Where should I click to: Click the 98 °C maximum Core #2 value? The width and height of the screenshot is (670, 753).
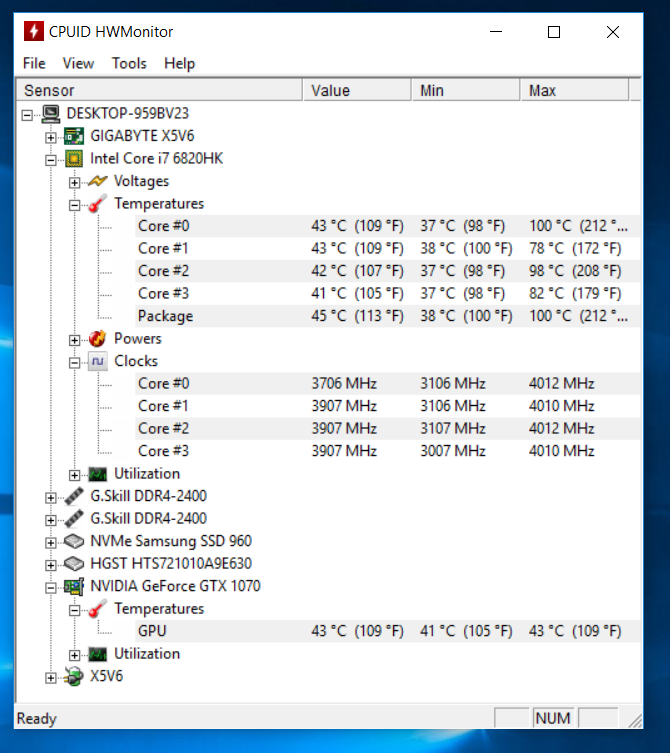coord(575,271)
